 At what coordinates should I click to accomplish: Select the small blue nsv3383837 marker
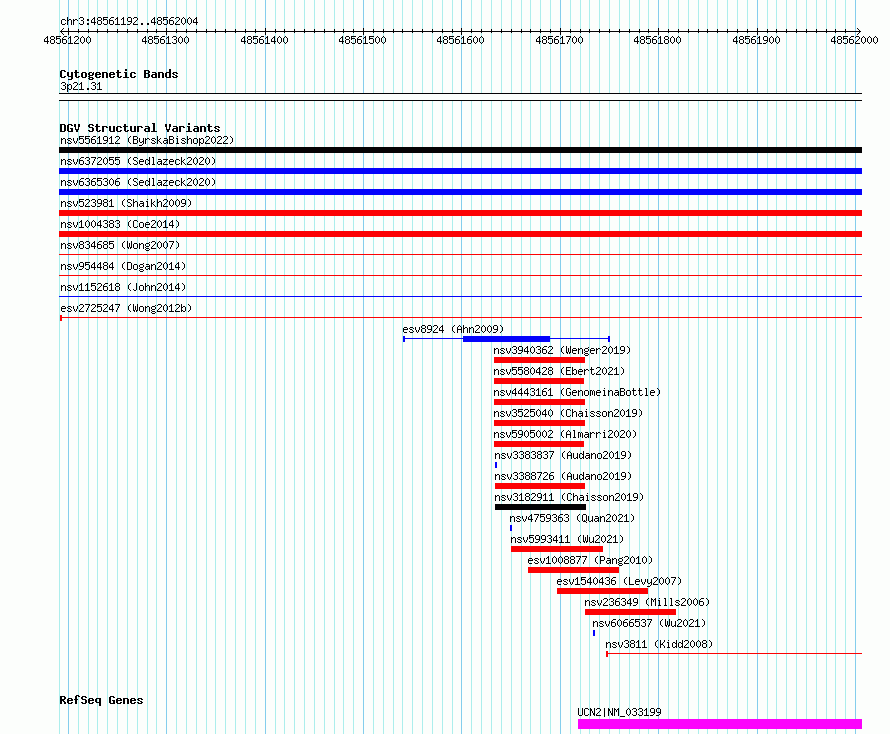point(496,465)
